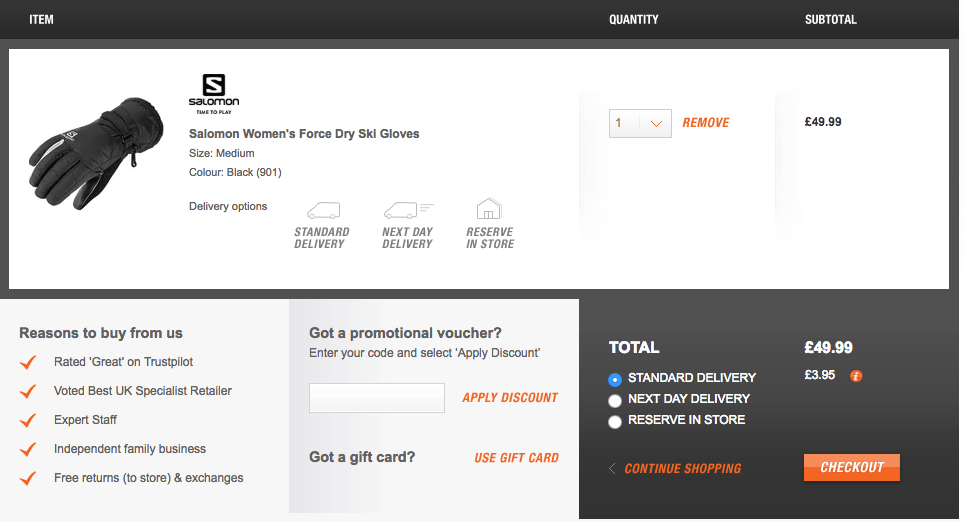The width and height of the screenshot is (964, 522).
Task: Click Apply Discount
Action: click(510, 398)
